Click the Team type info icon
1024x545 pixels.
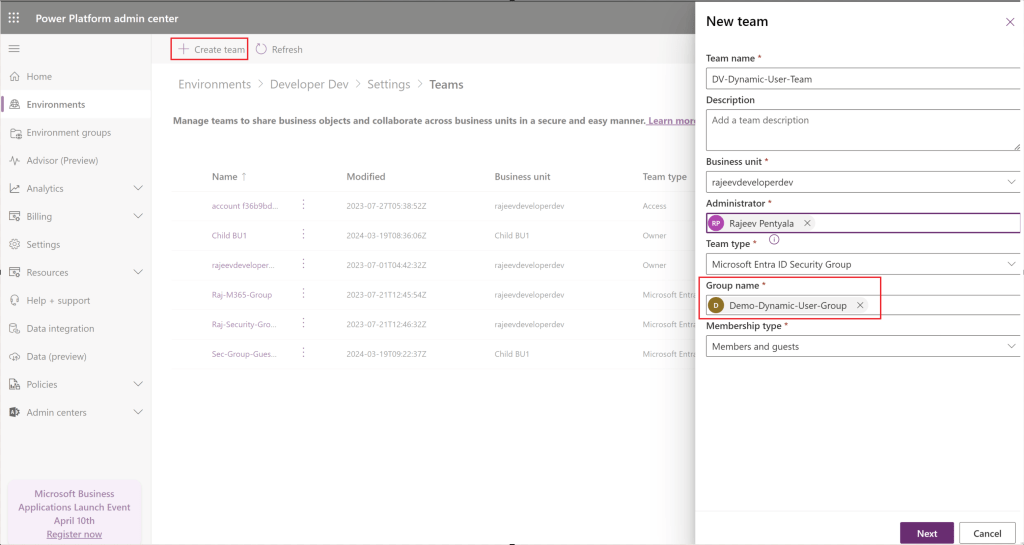[774, 240]
